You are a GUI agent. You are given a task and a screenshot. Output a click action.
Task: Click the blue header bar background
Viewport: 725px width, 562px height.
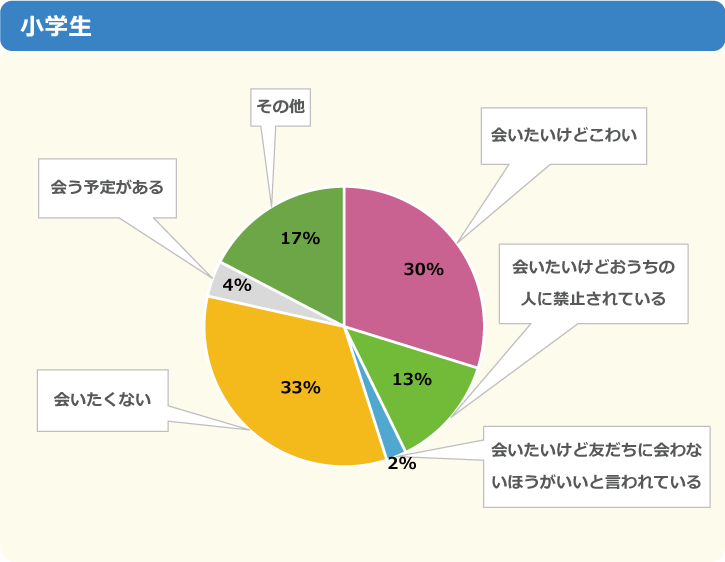coord(362,26)
